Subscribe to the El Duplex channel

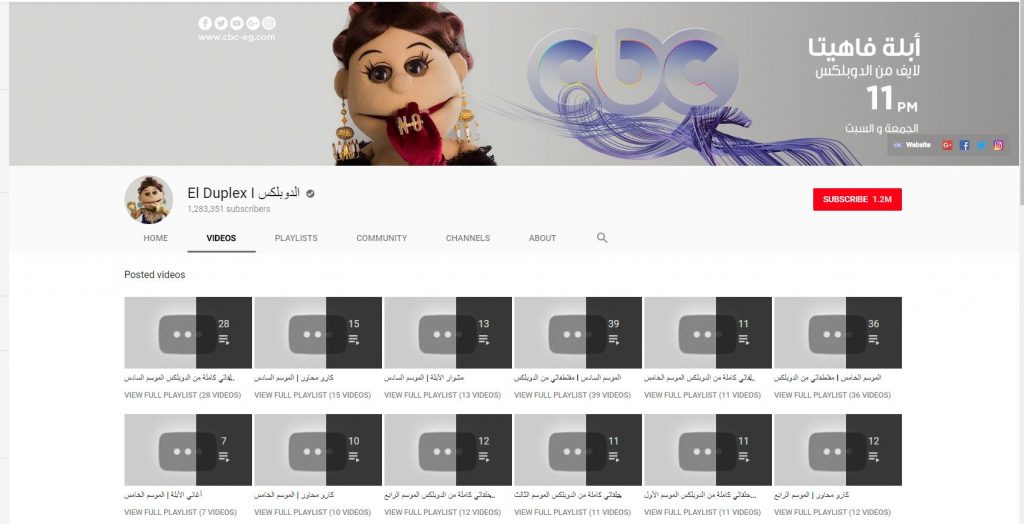(857, 199)
